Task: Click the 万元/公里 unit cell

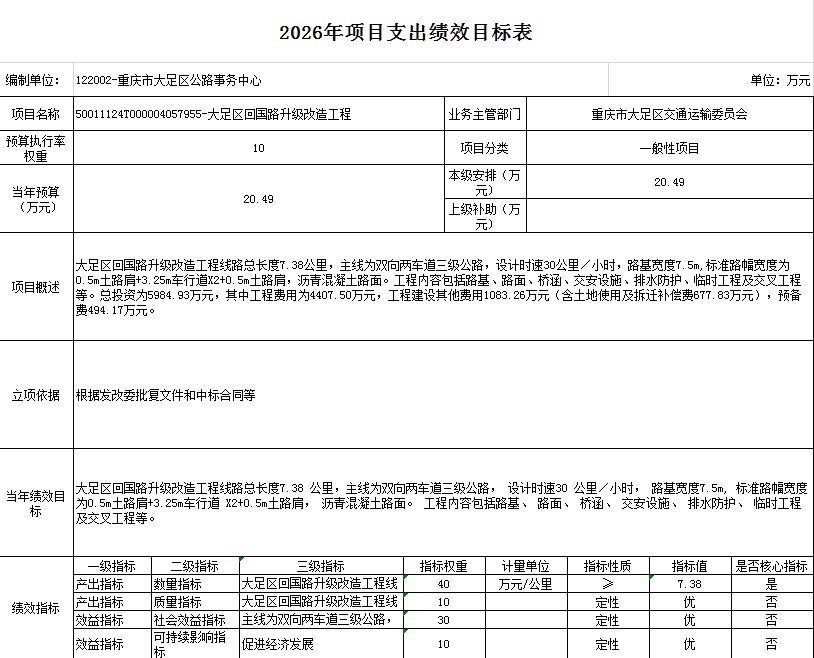Action: pyautogui.click(x=526, y=584)
